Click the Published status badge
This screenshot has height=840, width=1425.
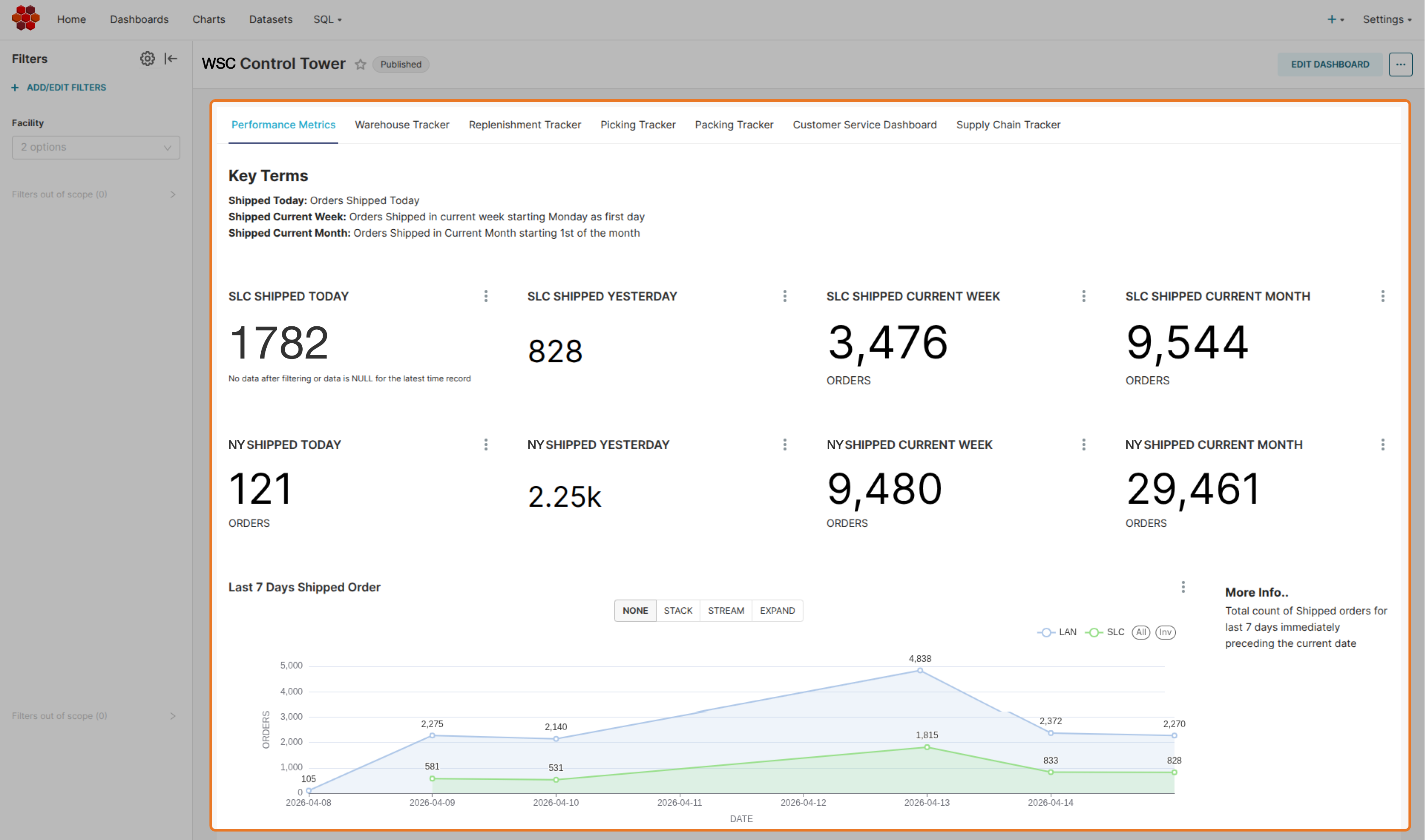[x=400, y=64]
